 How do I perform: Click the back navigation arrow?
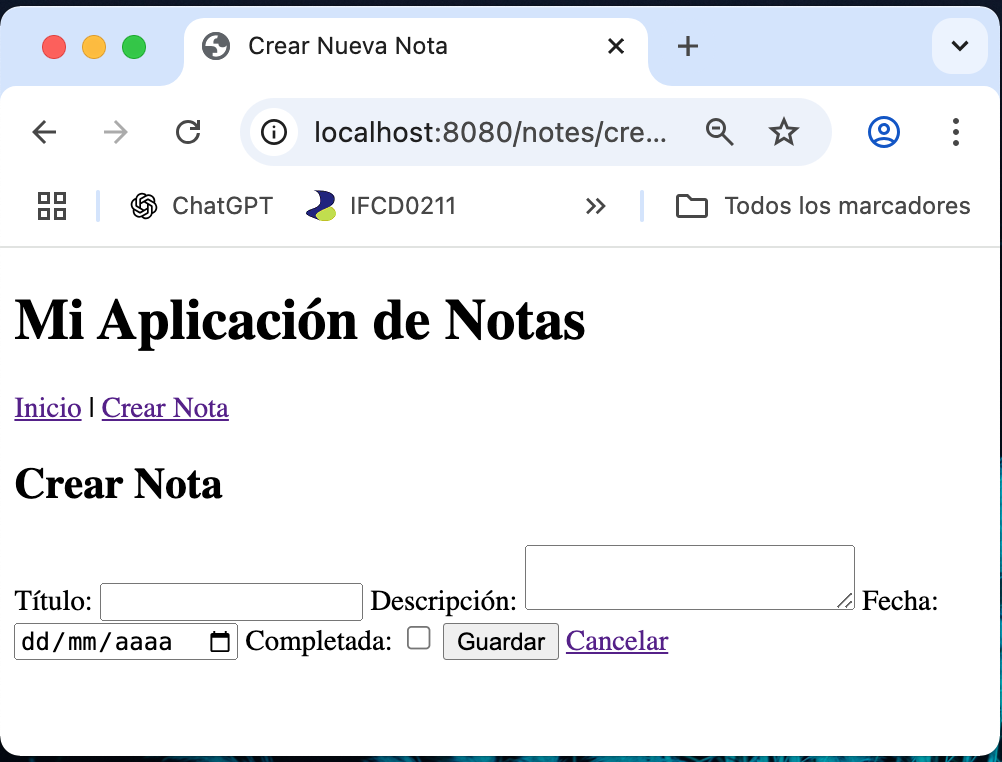(44, 131)
